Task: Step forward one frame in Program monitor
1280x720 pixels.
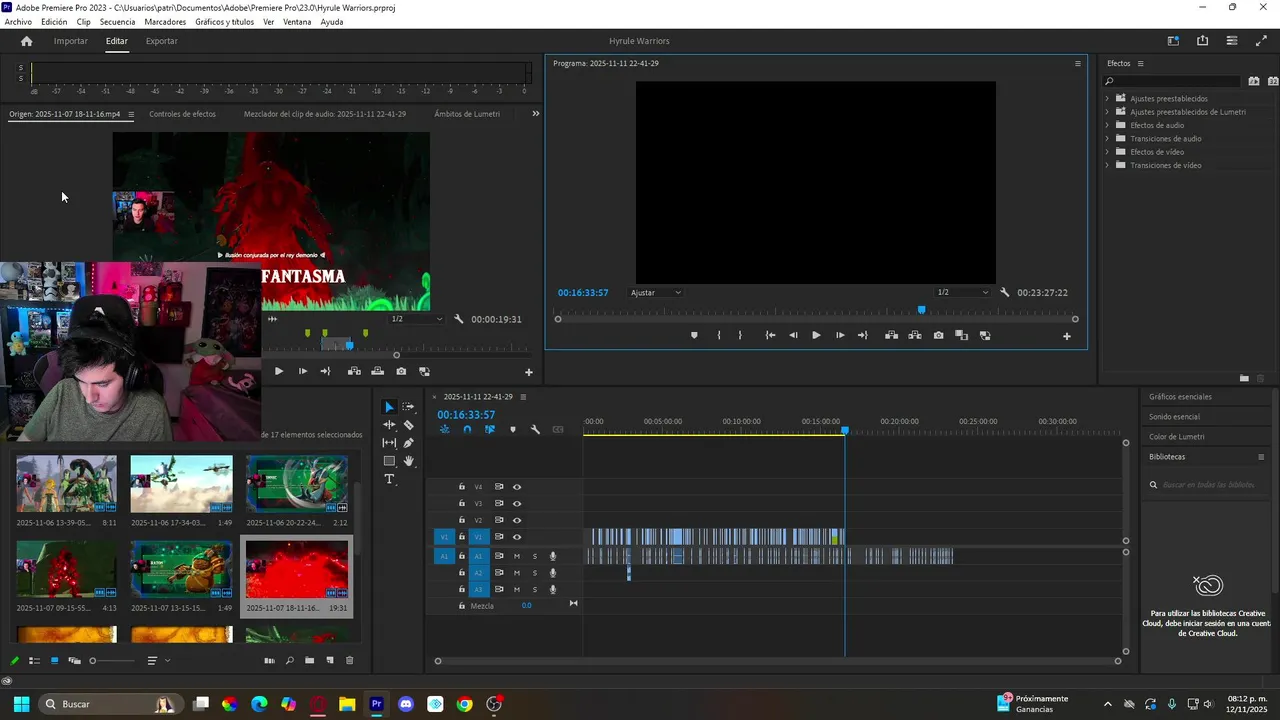Action: point(839,336)
